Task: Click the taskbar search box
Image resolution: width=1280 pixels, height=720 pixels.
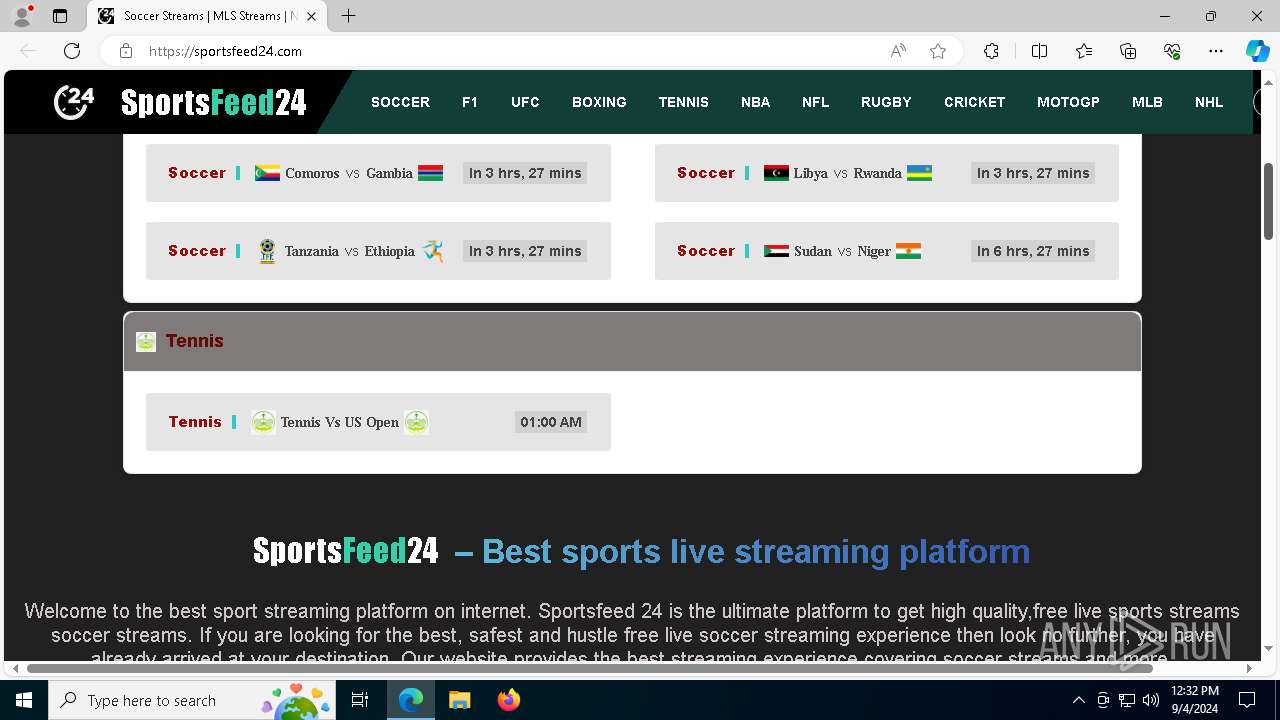Action: point(192,700)
